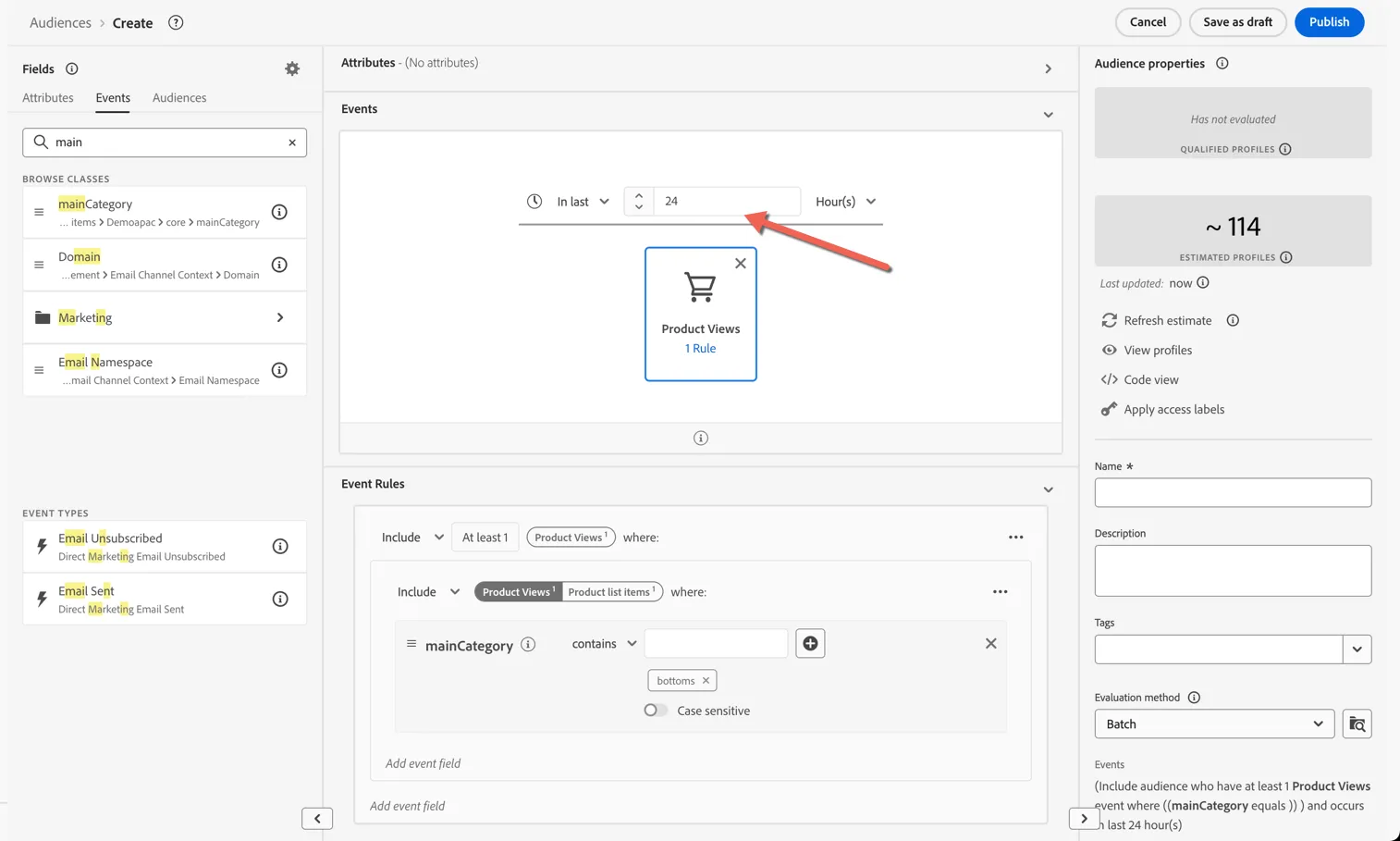The image size is (1400, 841).
Task: Expand the Marketing folder
Action: click(x=280, y=317)
